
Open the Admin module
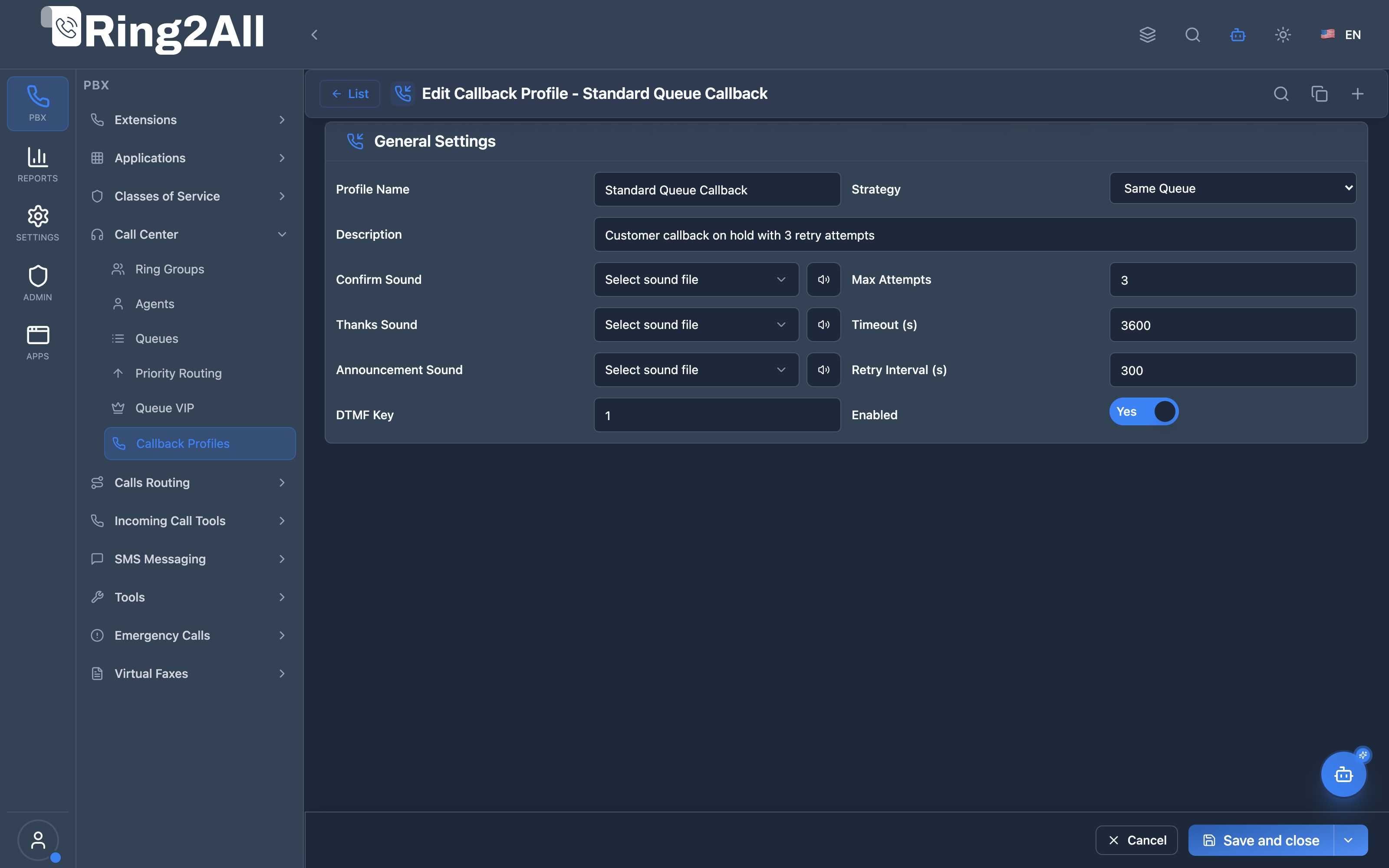37,283
